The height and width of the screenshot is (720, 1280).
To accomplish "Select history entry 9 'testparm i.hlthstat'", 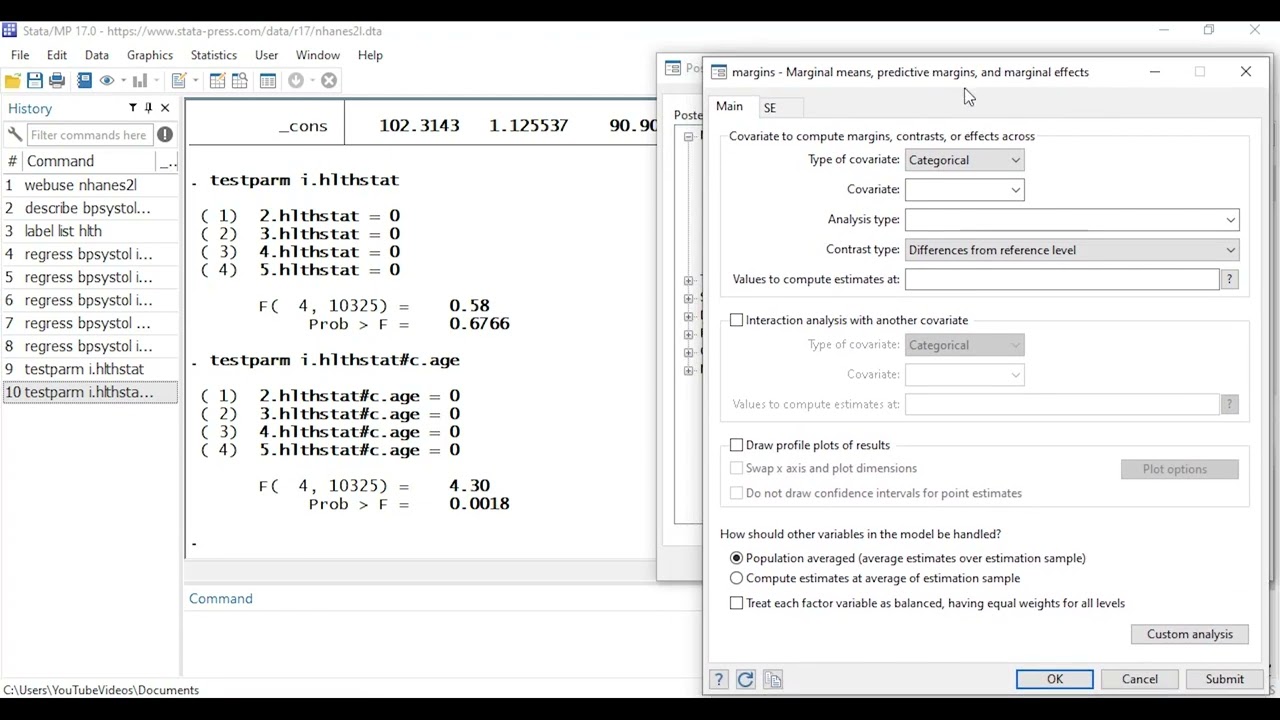I will 90,369.
